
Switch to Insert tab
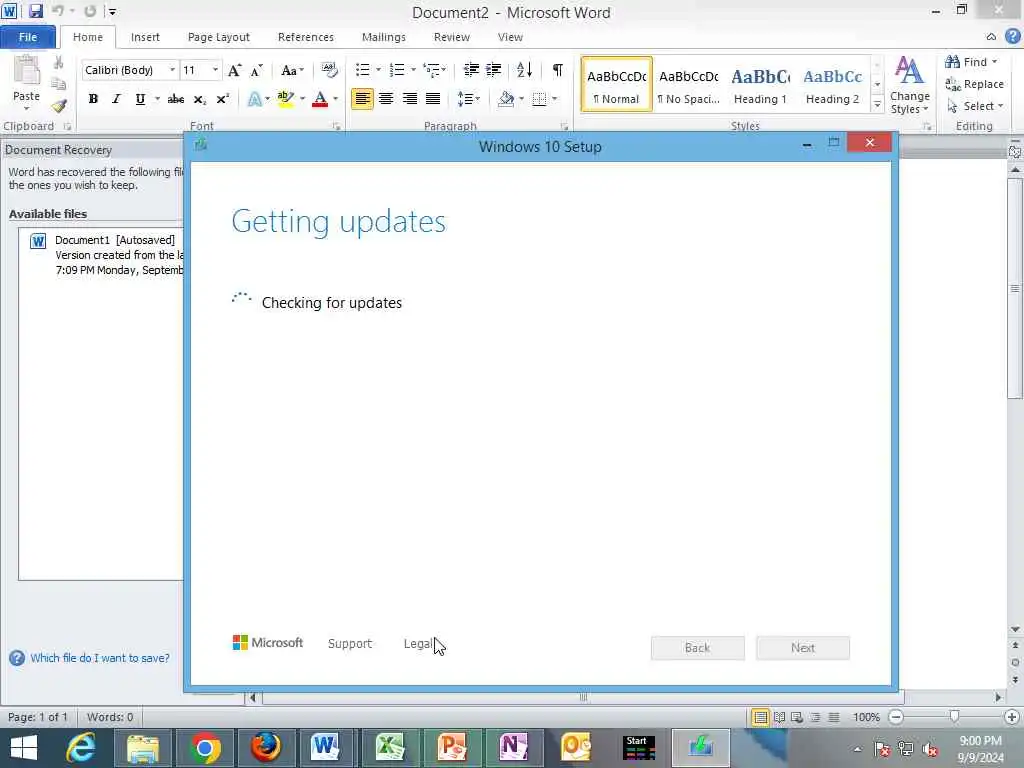tap(145, 37)
